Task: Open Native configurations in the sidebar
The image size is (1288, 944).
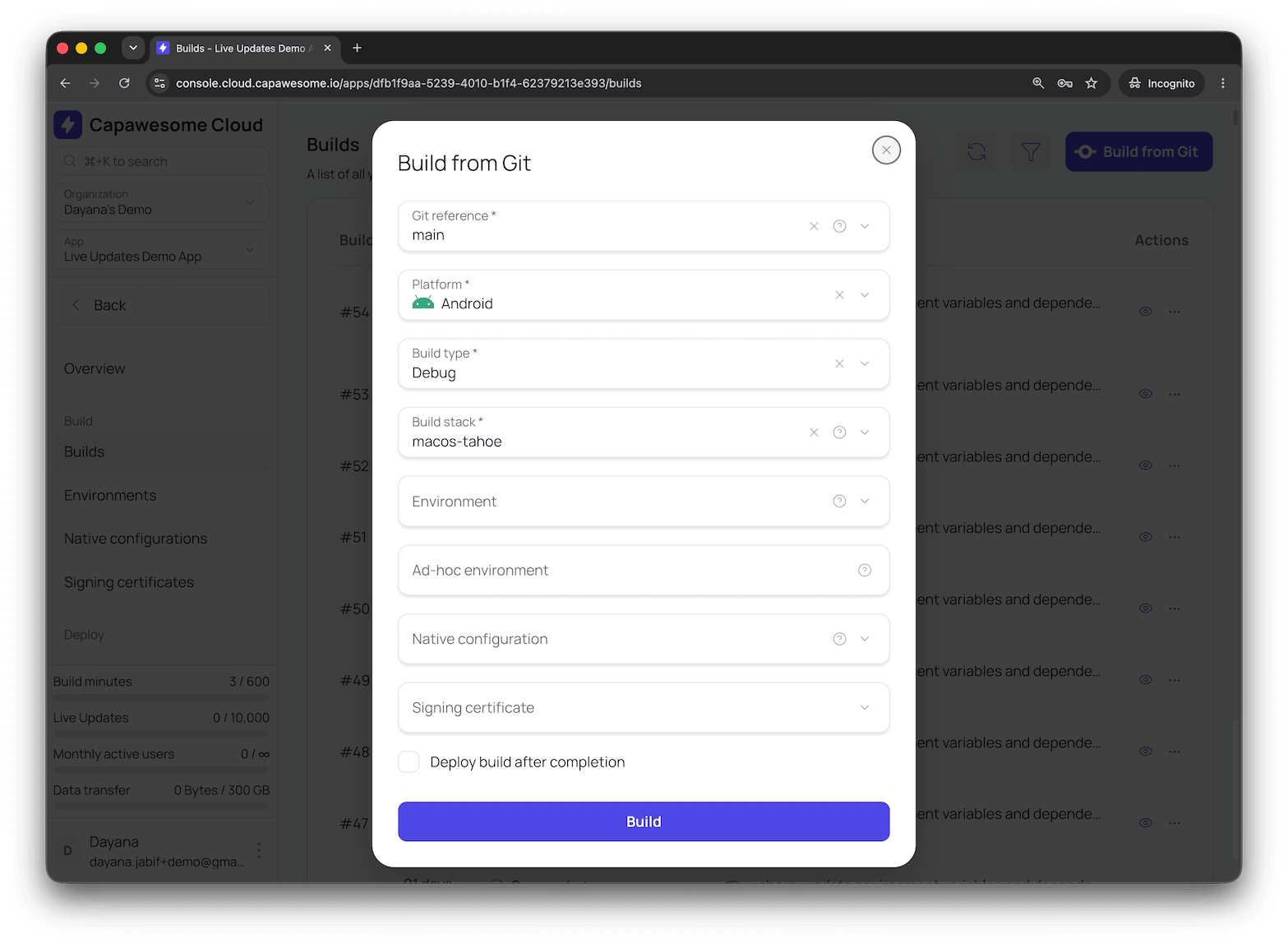Action: (136, 539)
